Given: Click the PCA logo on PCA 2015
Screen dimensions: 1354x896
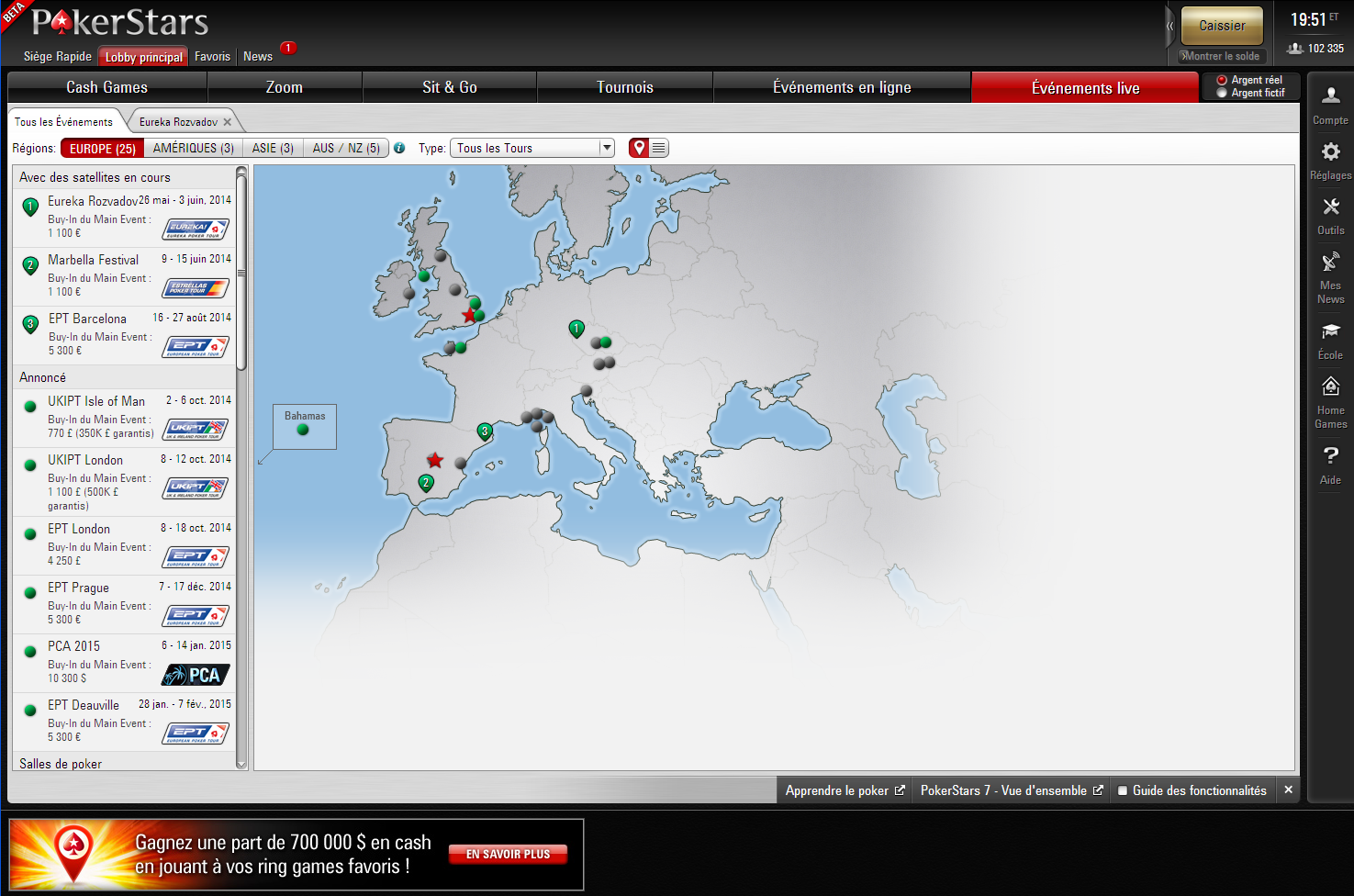Looking at the screenshot, I should [x=196, y=675].
